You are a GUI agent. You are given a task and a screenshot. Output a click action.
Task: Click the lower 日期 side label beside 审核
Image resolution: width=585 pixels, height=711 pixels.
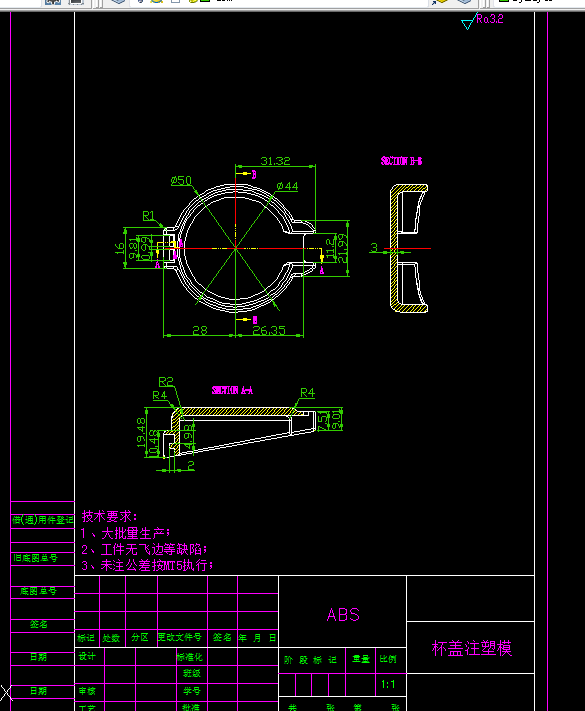tap(39, 691)
